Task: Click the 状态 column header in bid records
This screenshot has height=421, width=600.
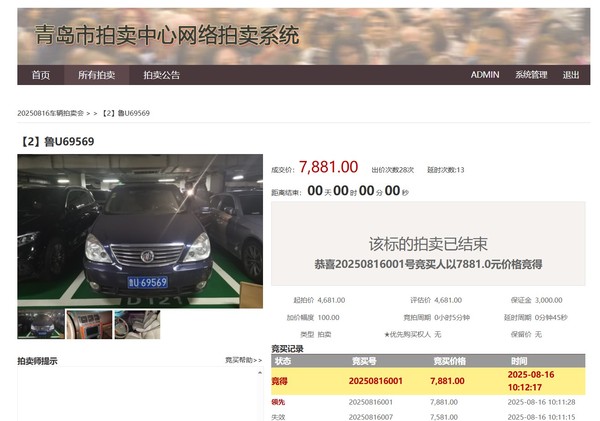Action: click(283, 361)
